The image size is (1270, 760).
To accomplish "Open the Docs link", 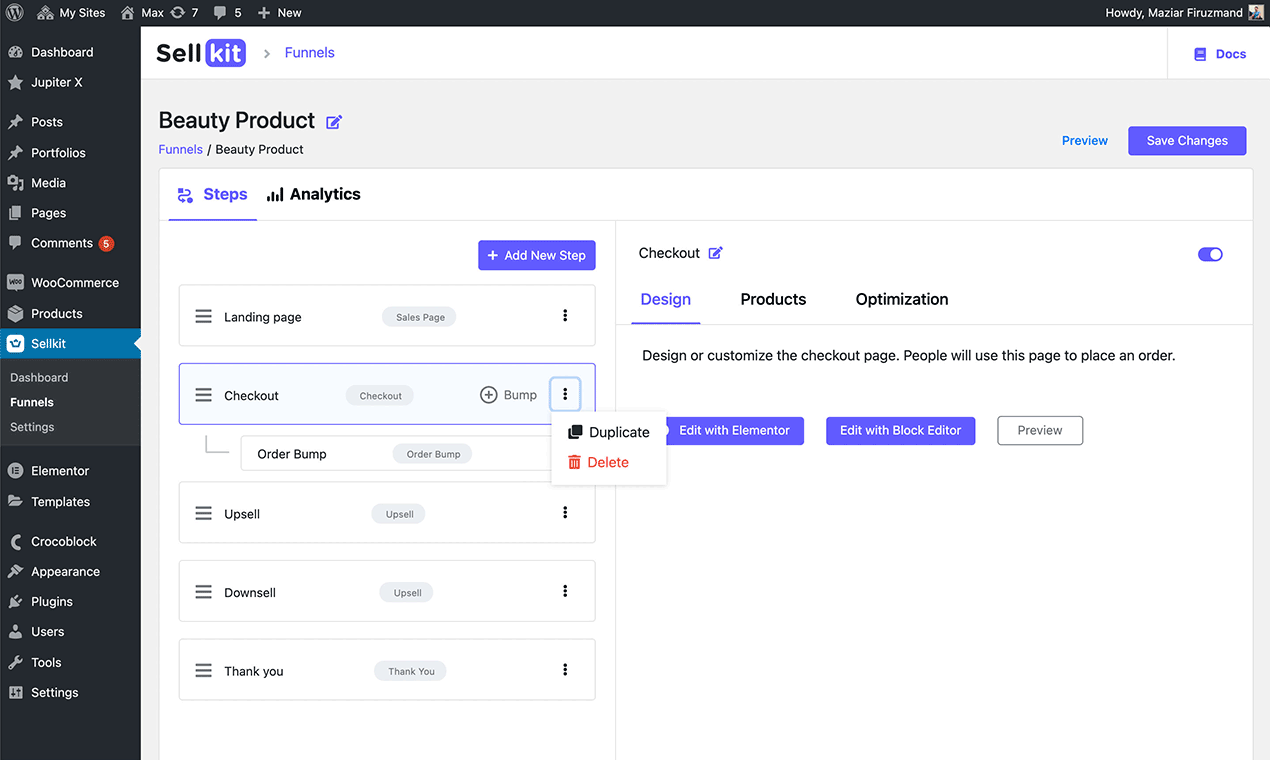I will [1220, 54].
